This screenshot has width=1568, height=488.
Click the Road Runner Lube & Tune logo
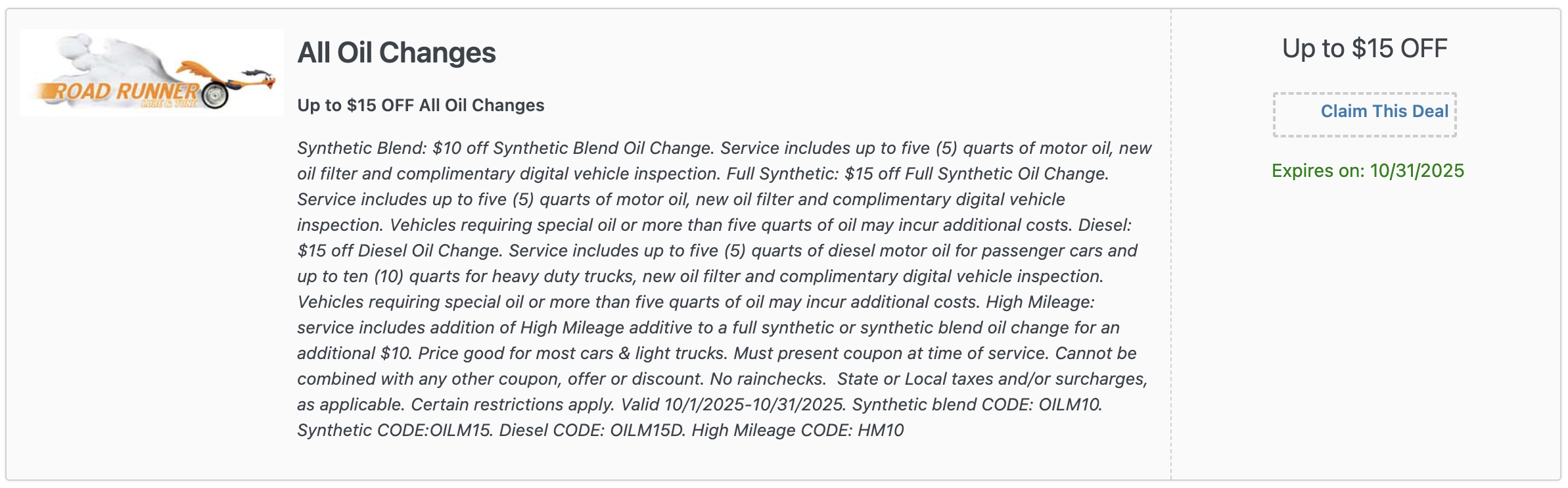[x=151, y=72]
